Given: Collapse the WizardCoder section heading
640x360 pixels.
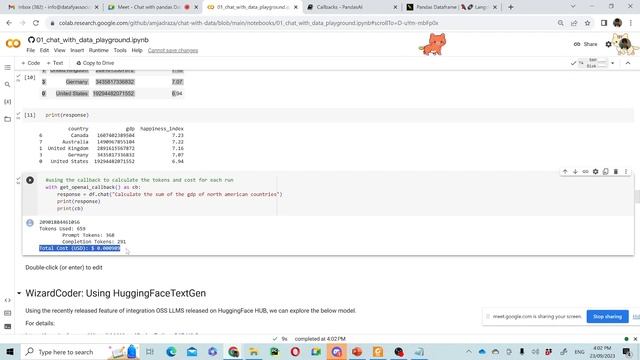Looking at the screenshot, I should (x=19, y=293).
